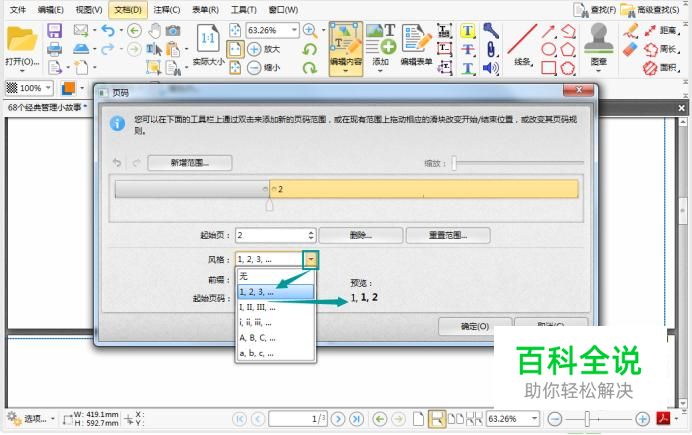Select the yellow text highlight tool

click(468, 30)
